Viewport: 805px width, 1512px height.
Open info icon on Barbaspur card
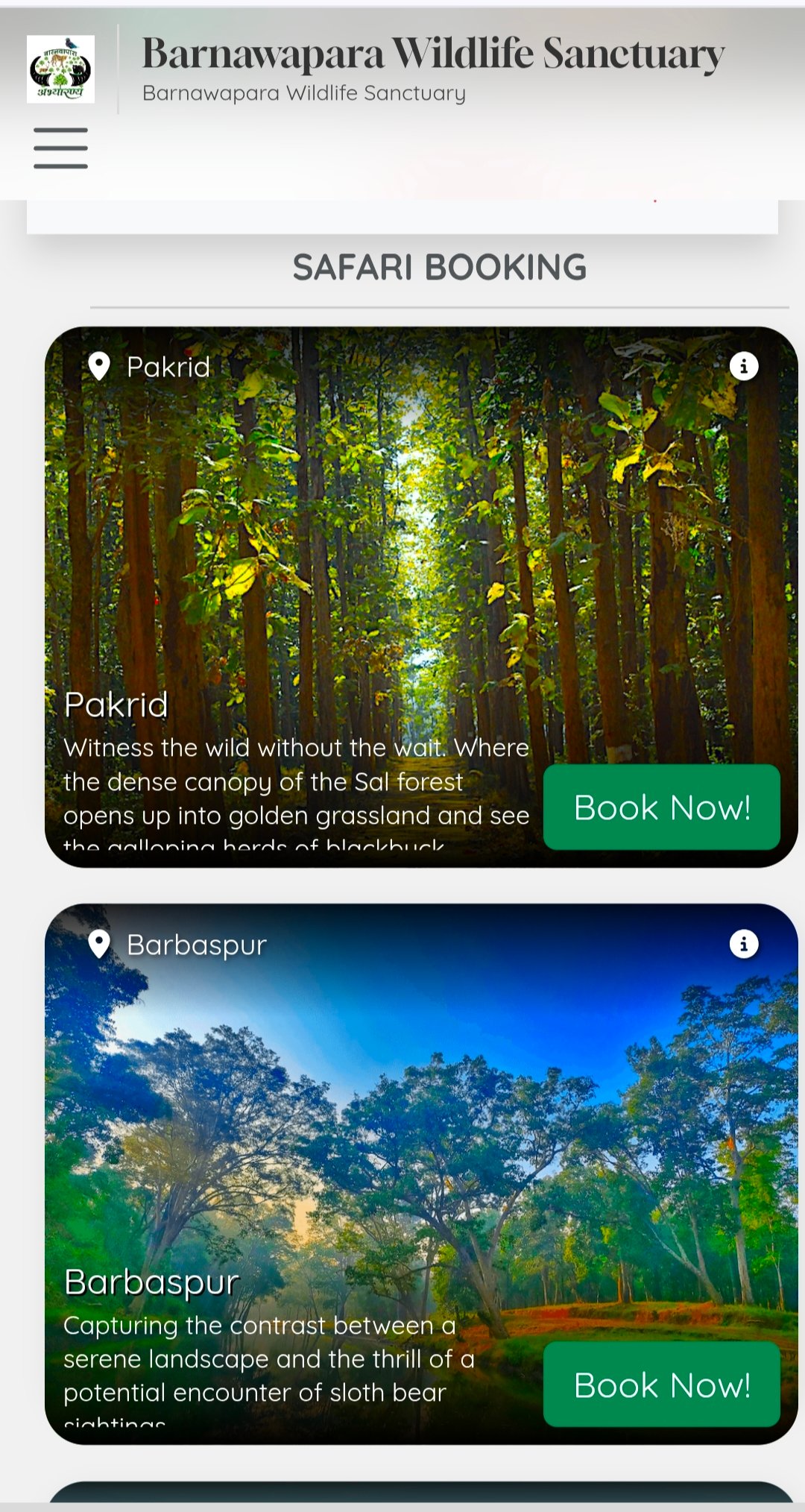point(743,944)
